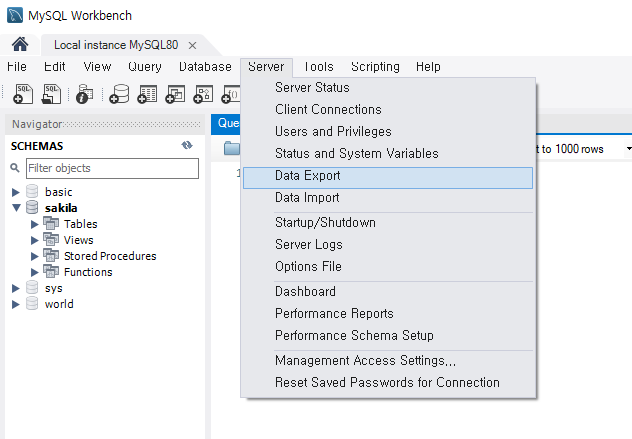Expand the sys schema arrow
Image resolution: width=632 pixels, height=439 pixels.
[16, 289]
